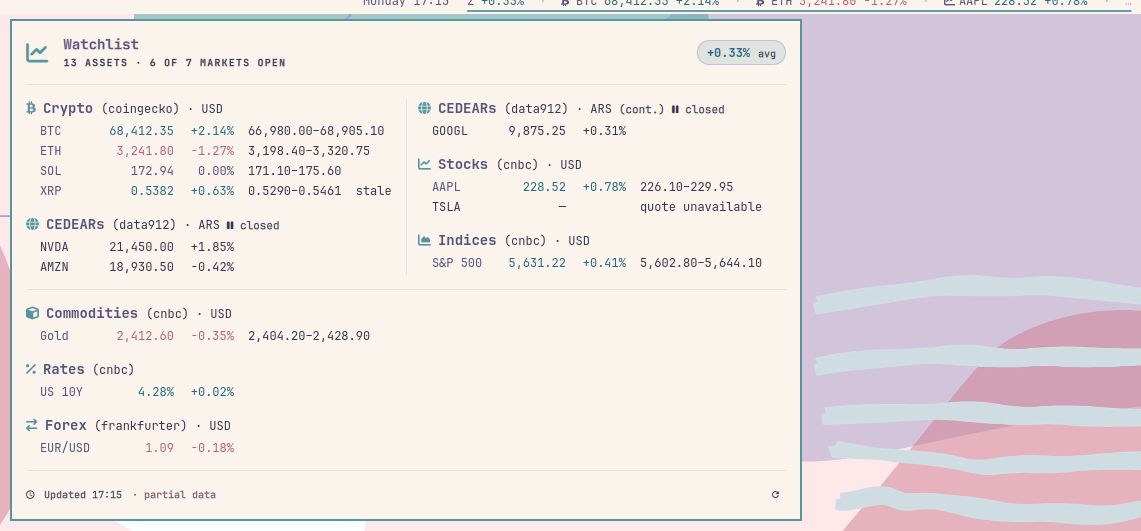The height and width of the screenshot is (531, 1141).
Task: Click the 'stale' tag on XRP row
Action: [x=373, y=191]
